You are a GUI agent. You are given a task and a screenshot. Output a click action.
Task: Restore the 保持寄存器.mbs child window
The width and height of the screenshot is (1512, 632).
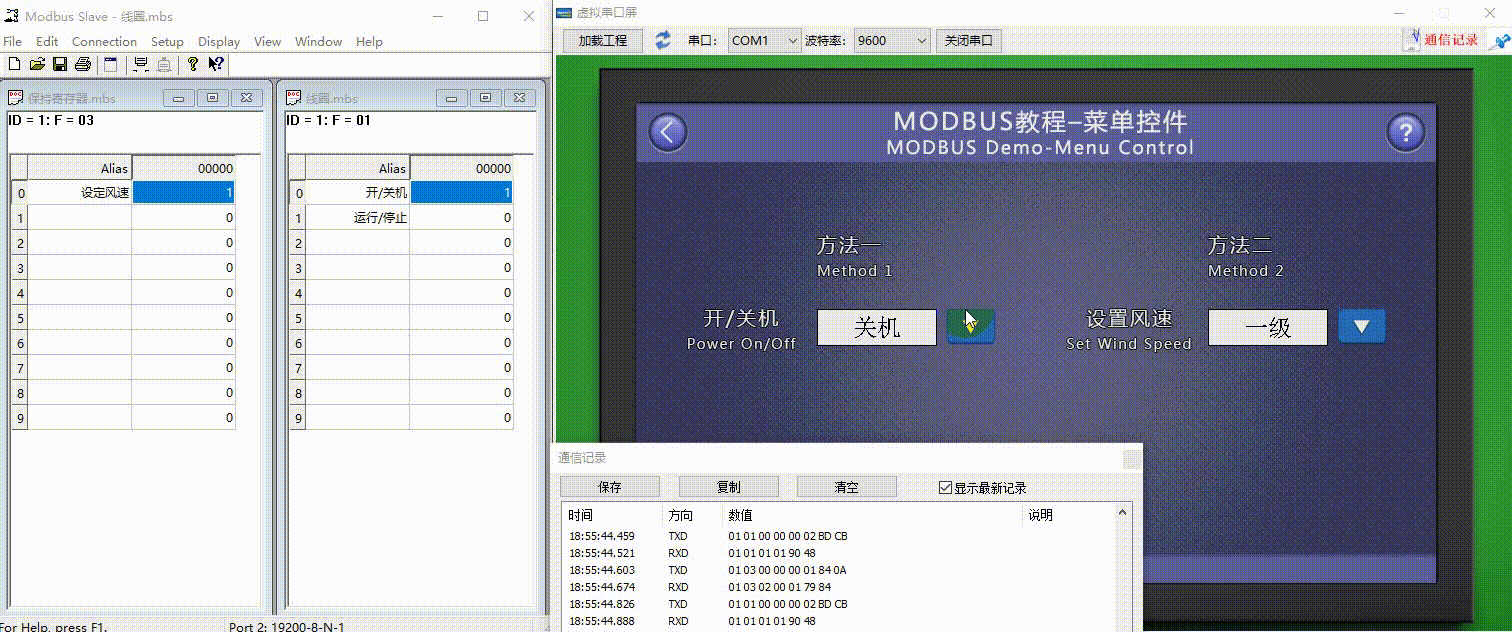(213, 98)
